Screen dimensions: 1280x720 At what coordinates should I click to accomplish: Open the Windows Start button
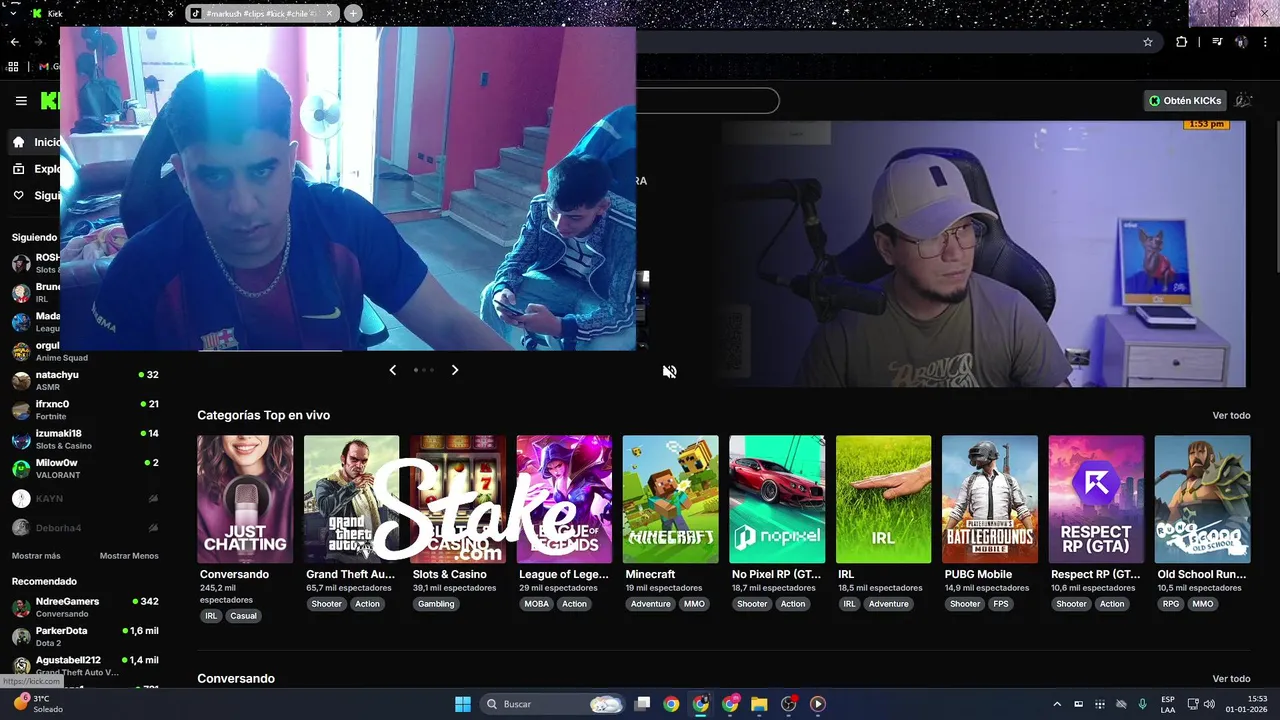(x=463, y=704)
